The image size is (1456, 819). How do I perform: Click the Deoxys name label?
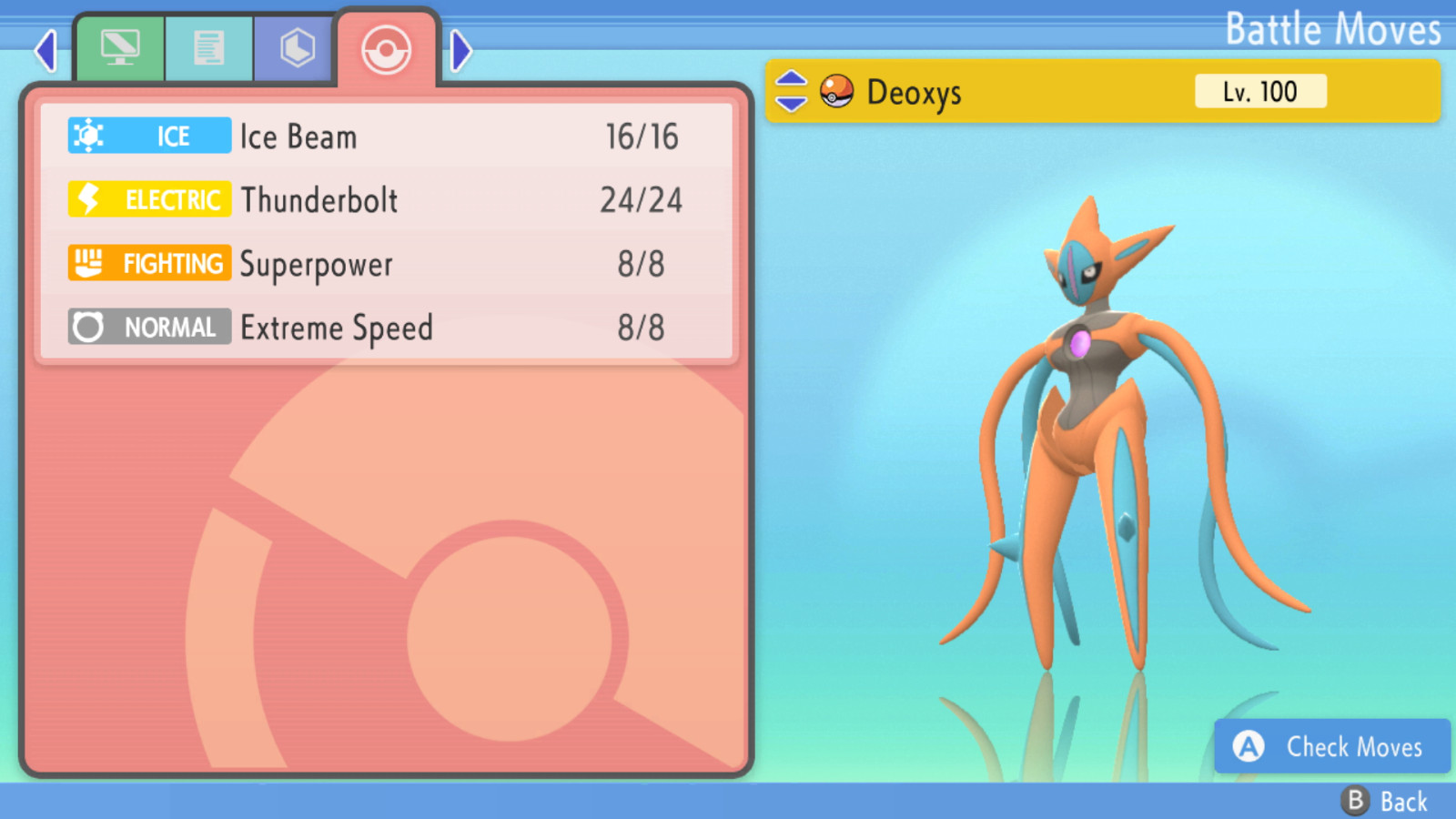(x=914, y=93)
